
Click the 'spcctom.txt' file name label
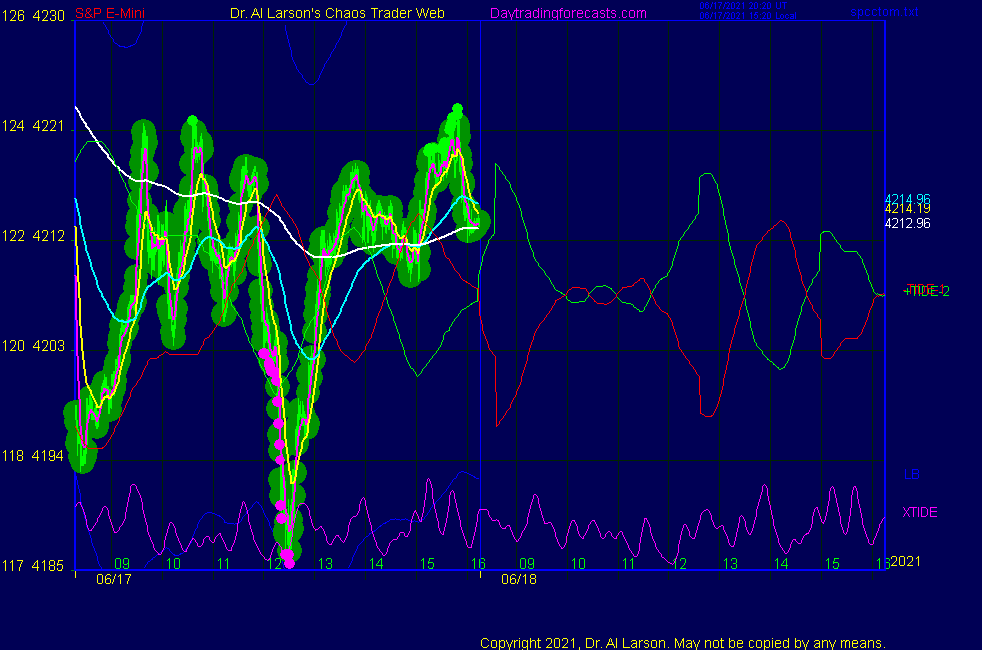(x=884, y=12)
